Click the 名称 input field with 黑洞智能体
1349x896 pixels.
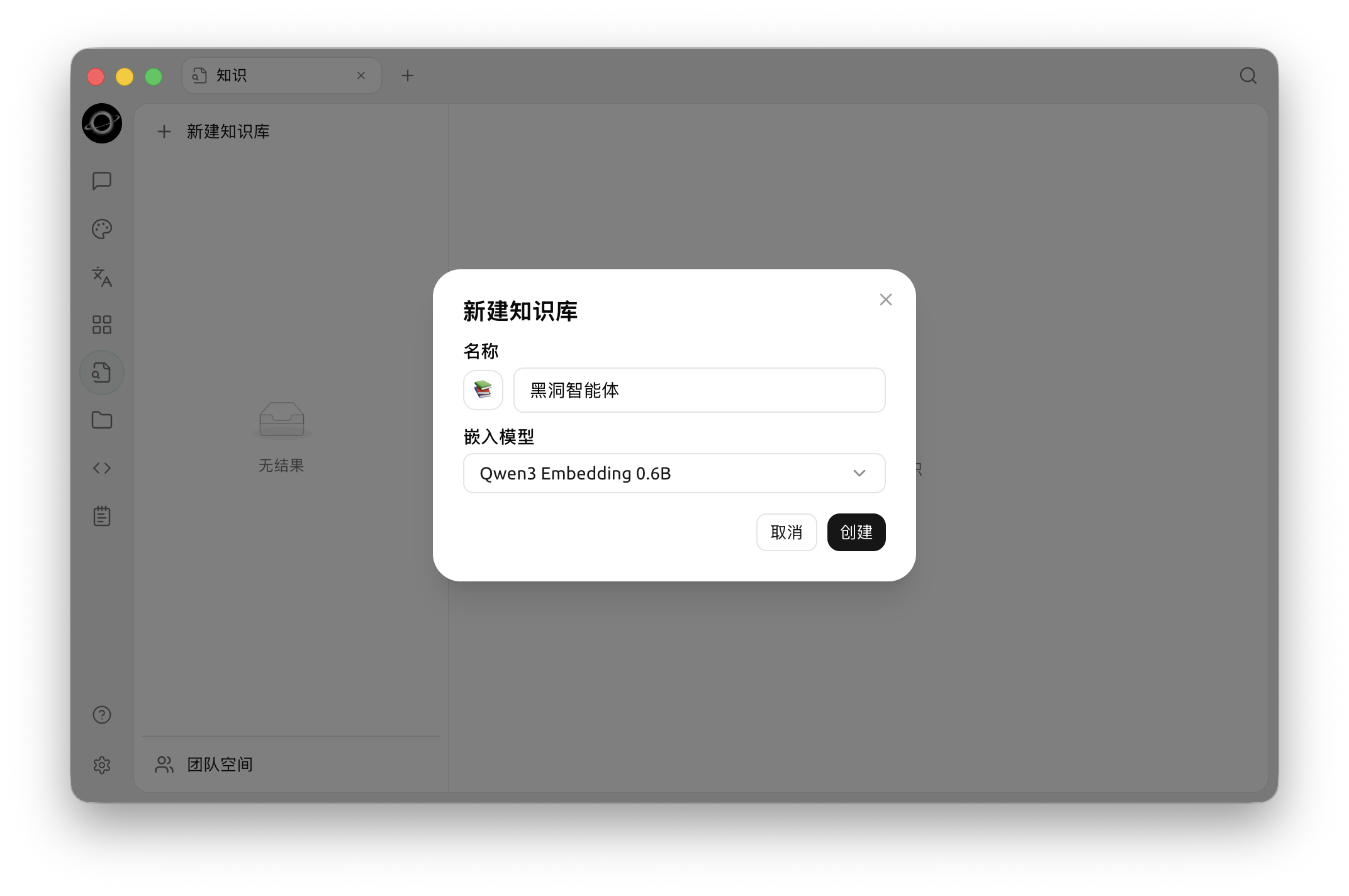click(699, 390)
